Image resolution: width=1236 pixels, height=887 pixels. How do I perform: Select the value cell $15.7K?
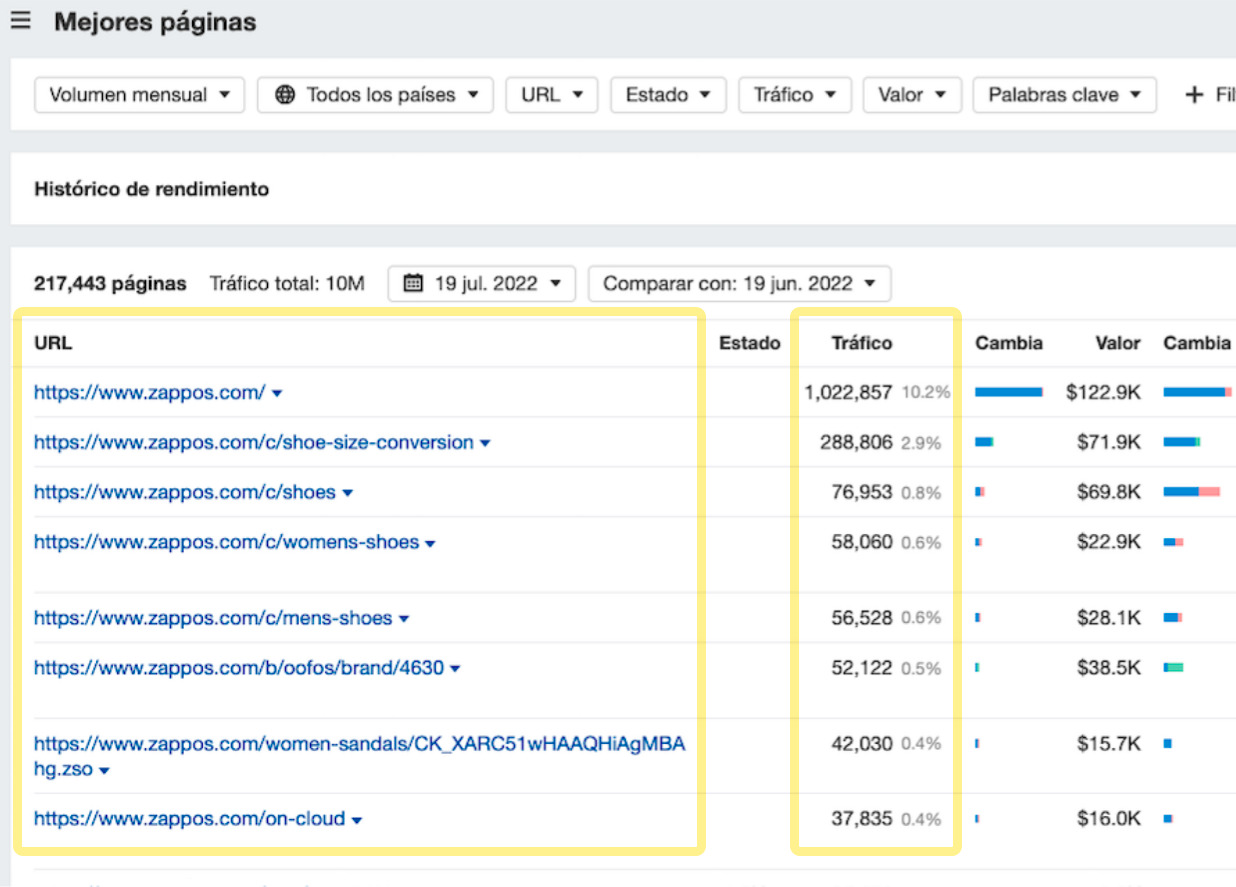1109,744
